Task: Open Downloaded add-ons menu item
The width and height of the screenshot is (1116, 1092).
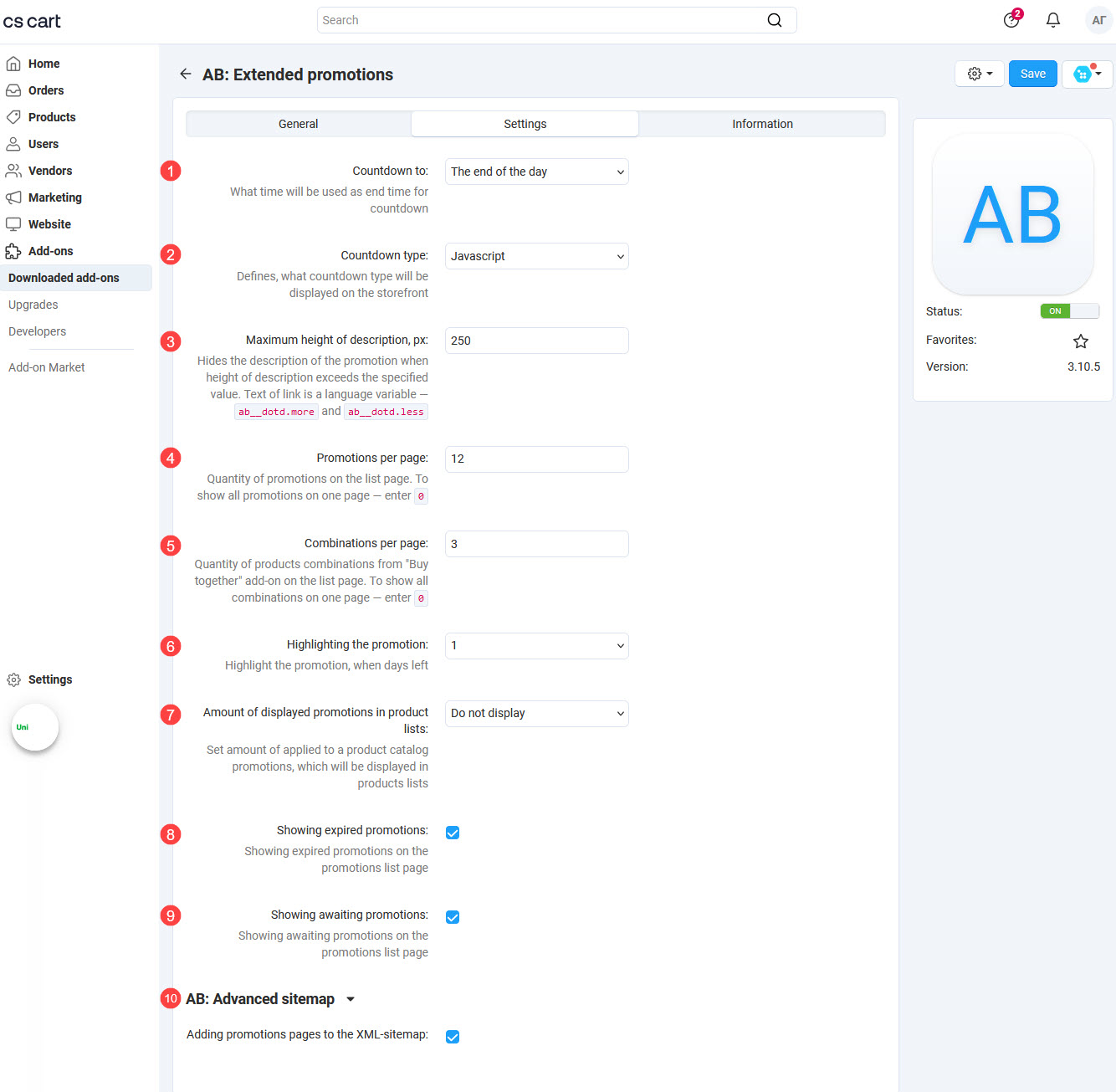Action: (x=76, y=278)
